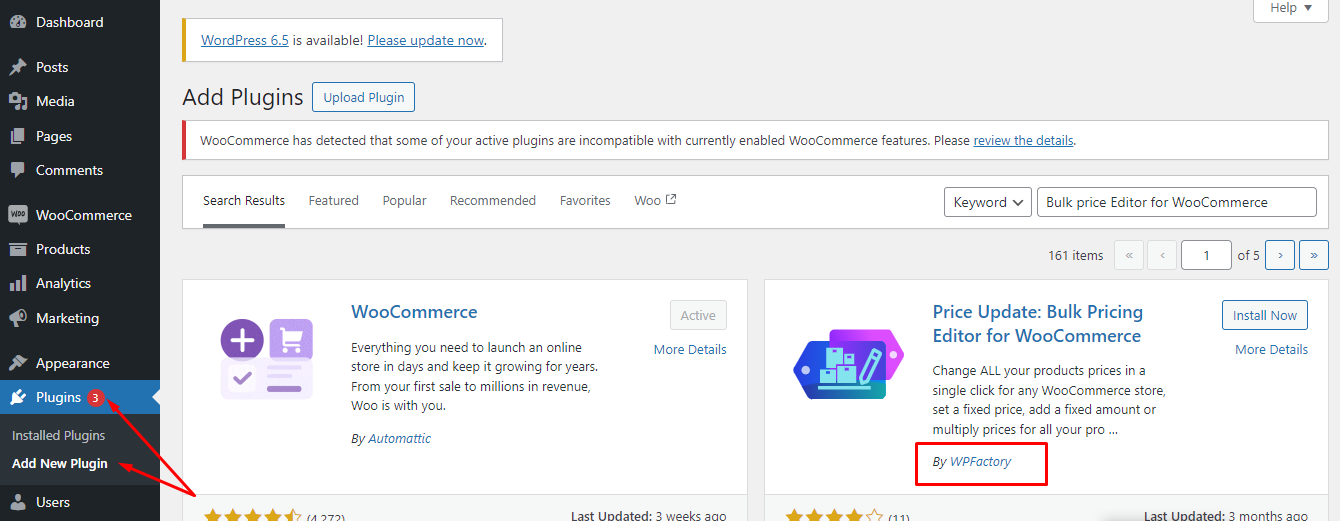Click More Details on WooCommerce card
This screenshot has width=1340, height=521.
(x=690, y=349)
